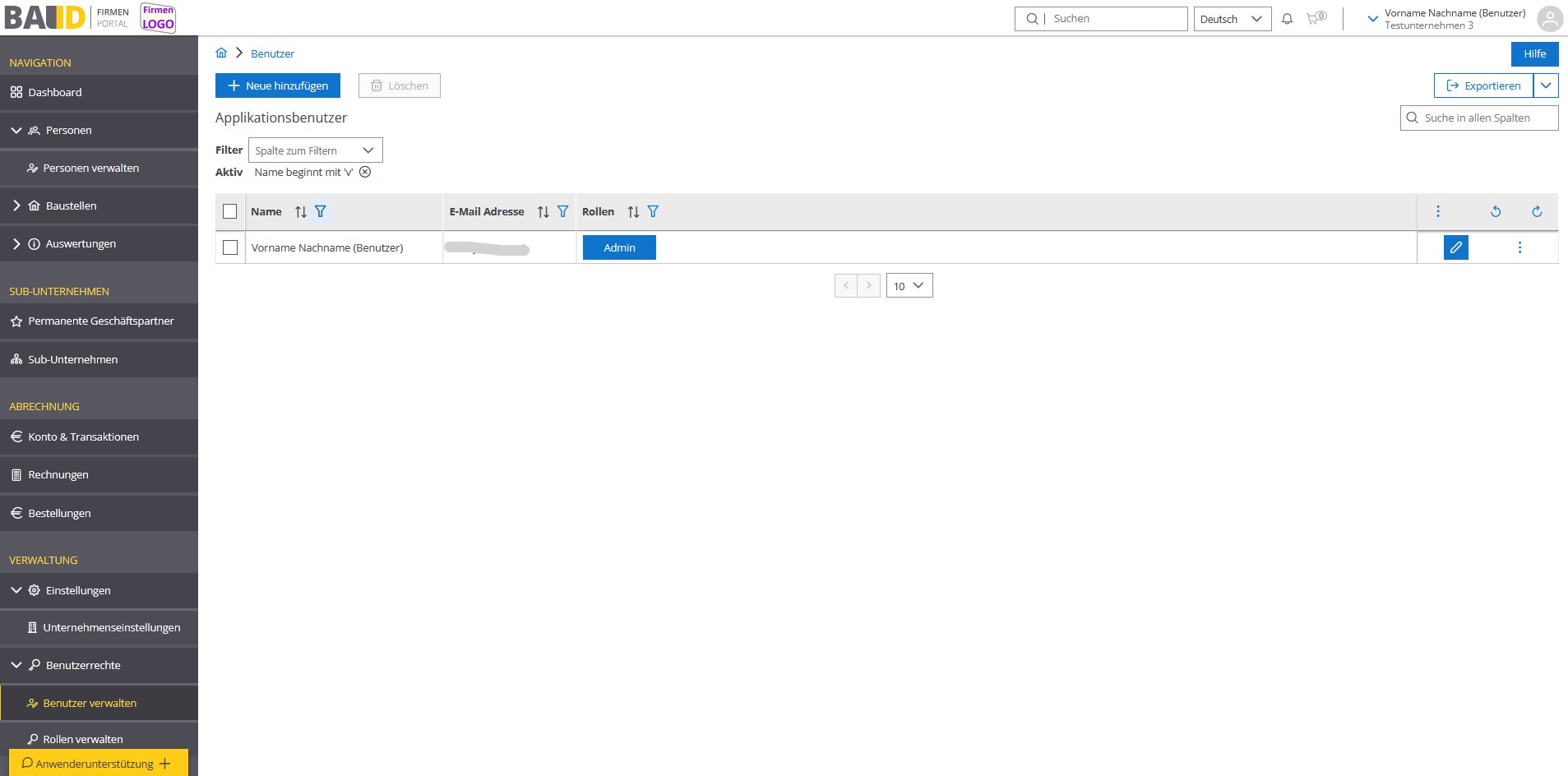Remove the active 'Name beginnt mit' filter

point(365,172)
